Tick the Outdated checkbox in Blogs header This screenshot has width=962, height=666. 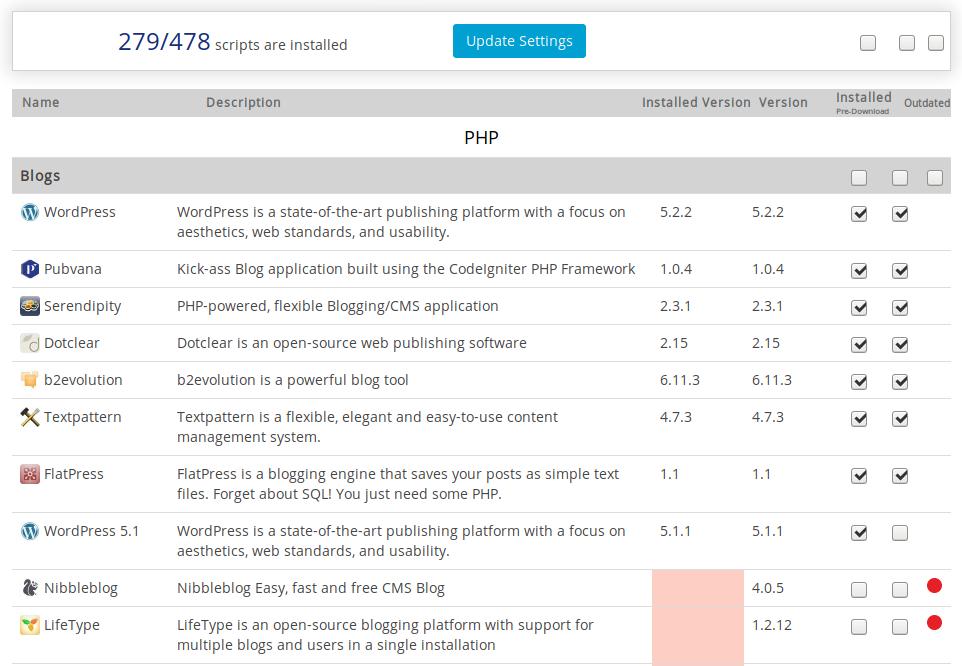coord(935,178)
